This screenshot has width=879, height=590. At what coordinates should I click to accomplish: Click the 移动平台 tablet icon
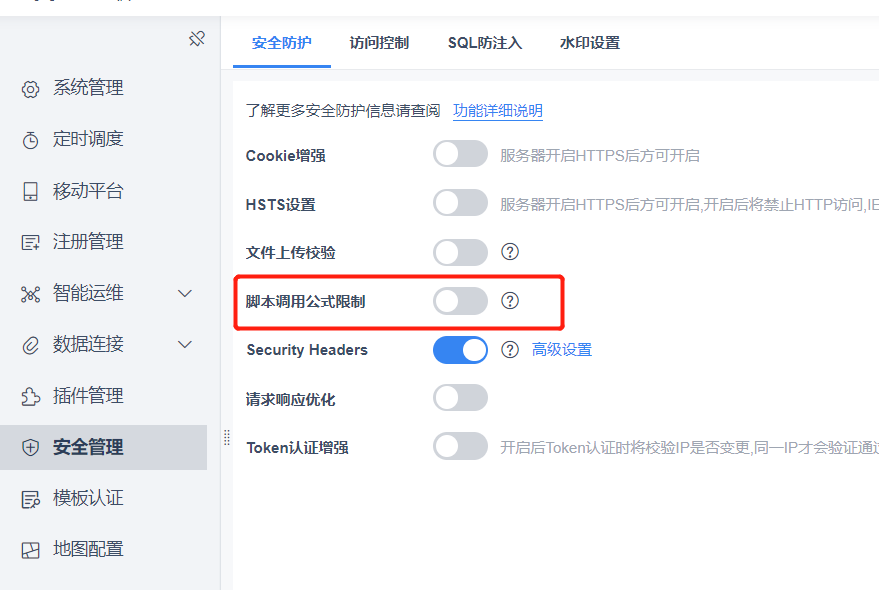click(x=30, y=191)
